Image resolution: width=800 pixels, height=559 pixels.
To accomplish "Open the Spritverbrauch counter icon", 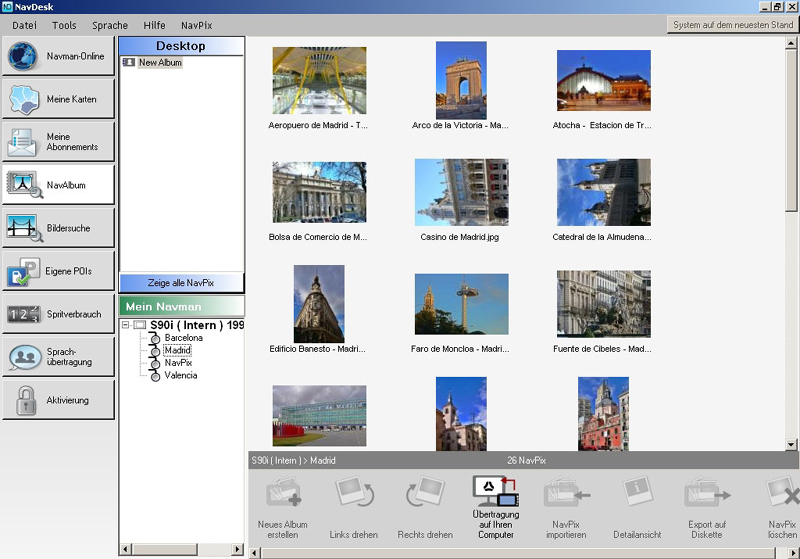I will tap(23, 314).
